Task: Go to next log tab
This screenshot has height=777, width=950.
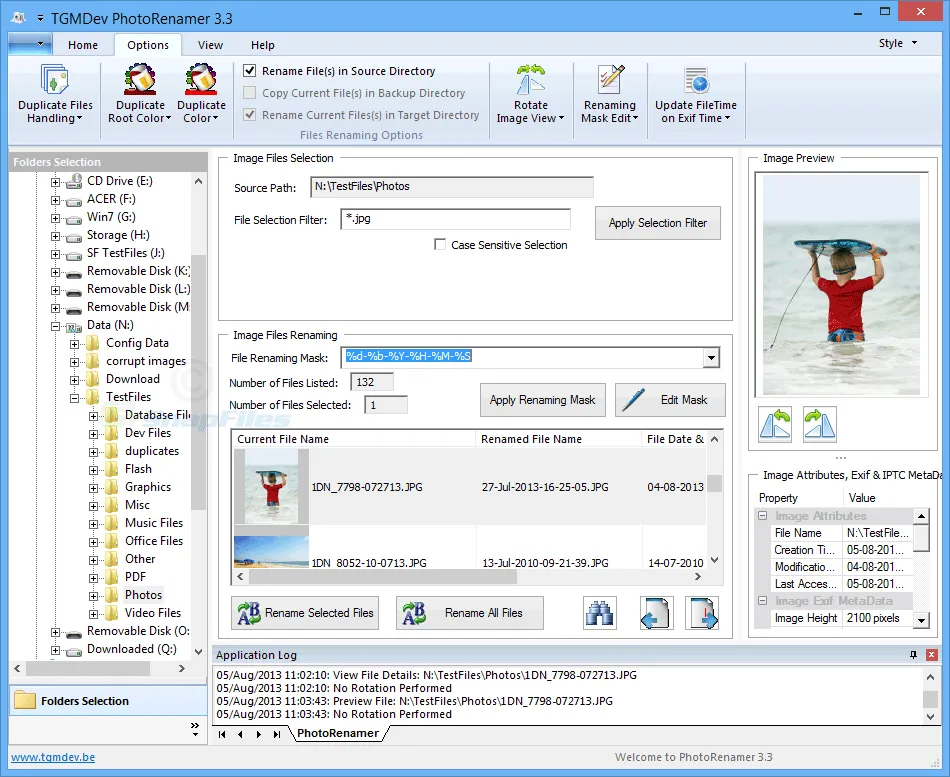Action: tap(259, 734)
